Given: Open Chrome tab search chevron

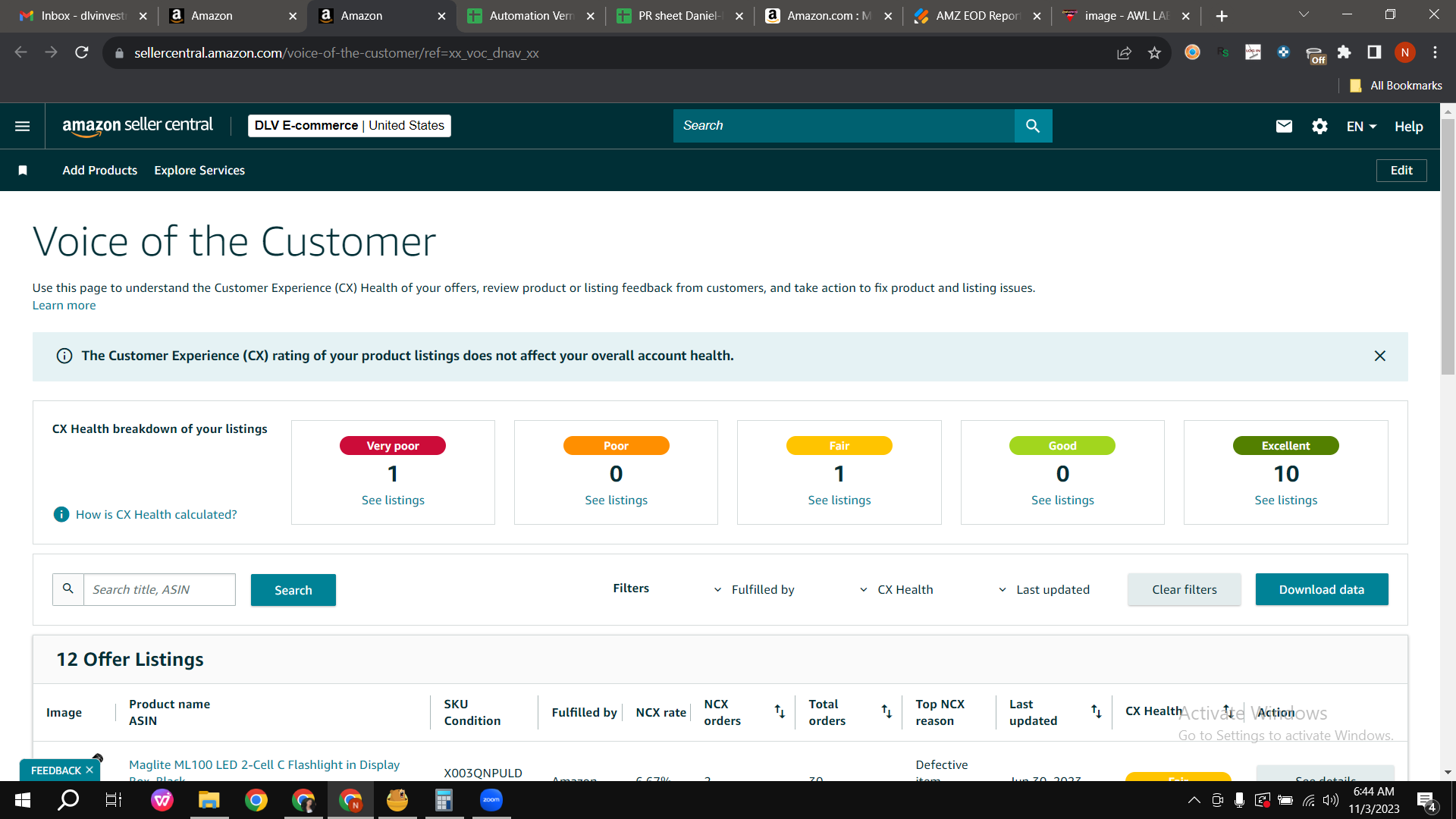Looking at the screenshot, I should tap(1304, 15).
